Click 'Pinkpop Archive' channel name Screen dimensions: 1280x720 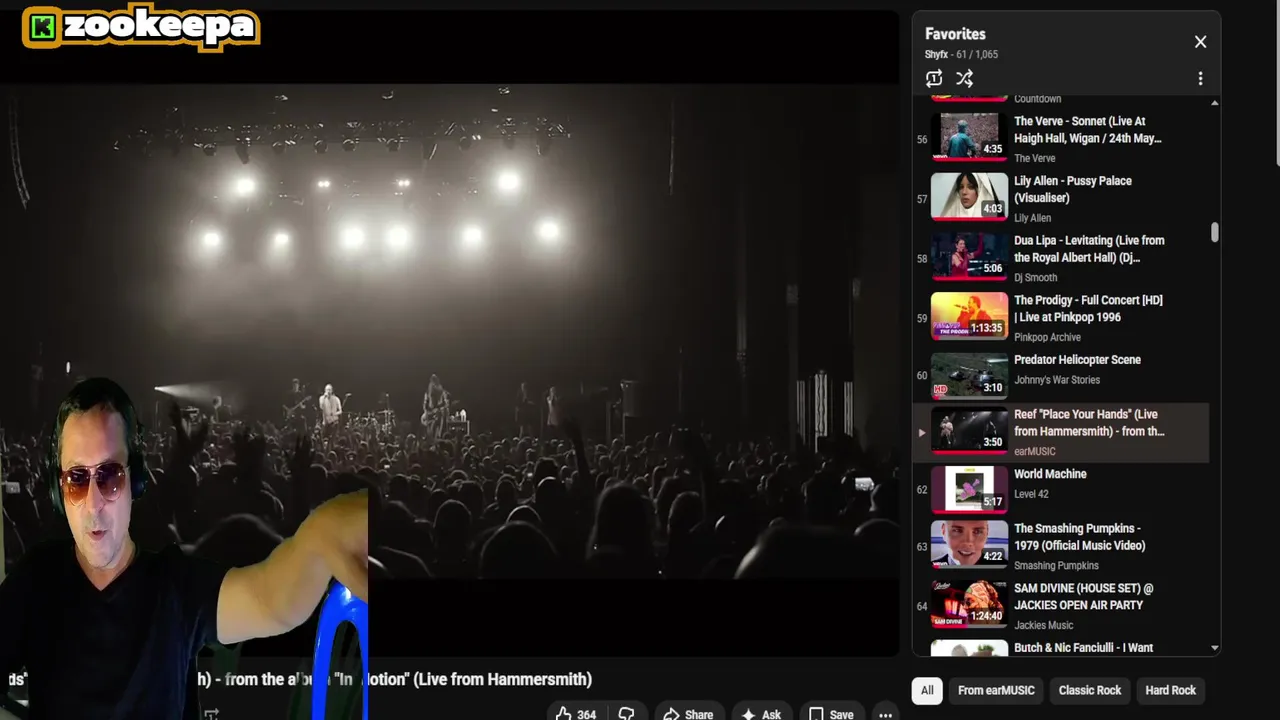(1047, 337)
